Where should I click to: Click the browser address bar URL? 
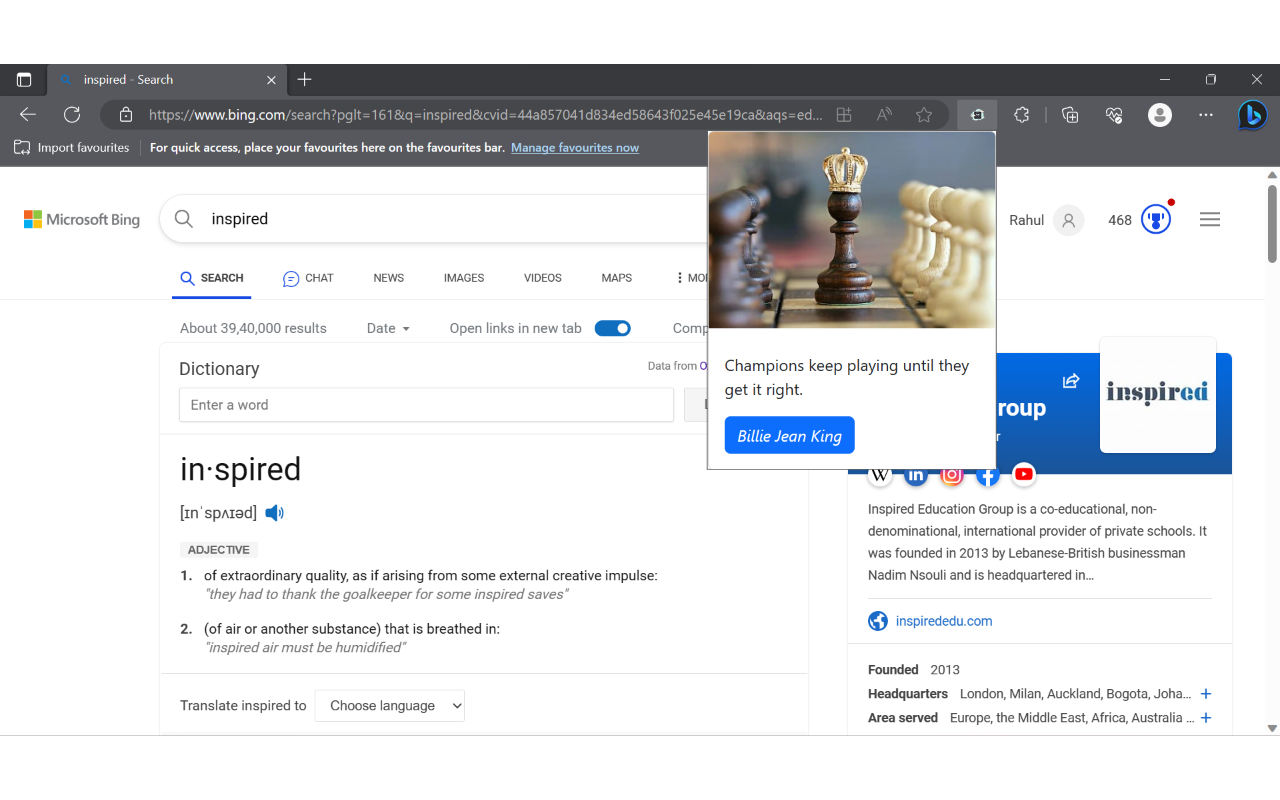[486, 115]
